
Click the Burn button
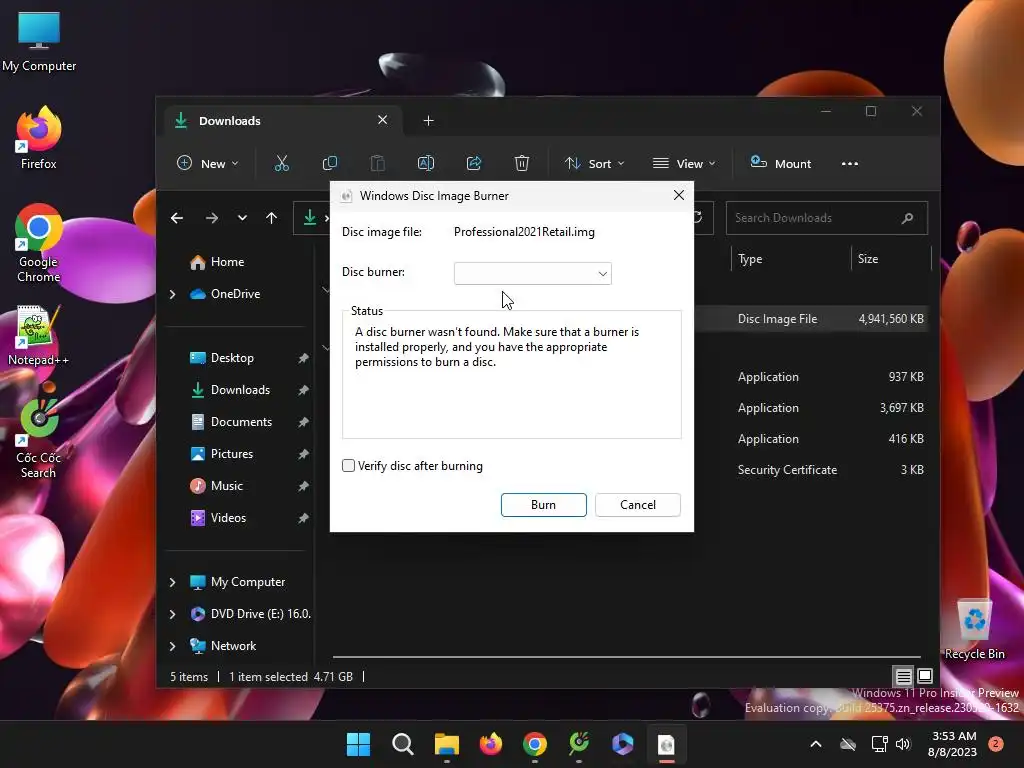point(543,505)
